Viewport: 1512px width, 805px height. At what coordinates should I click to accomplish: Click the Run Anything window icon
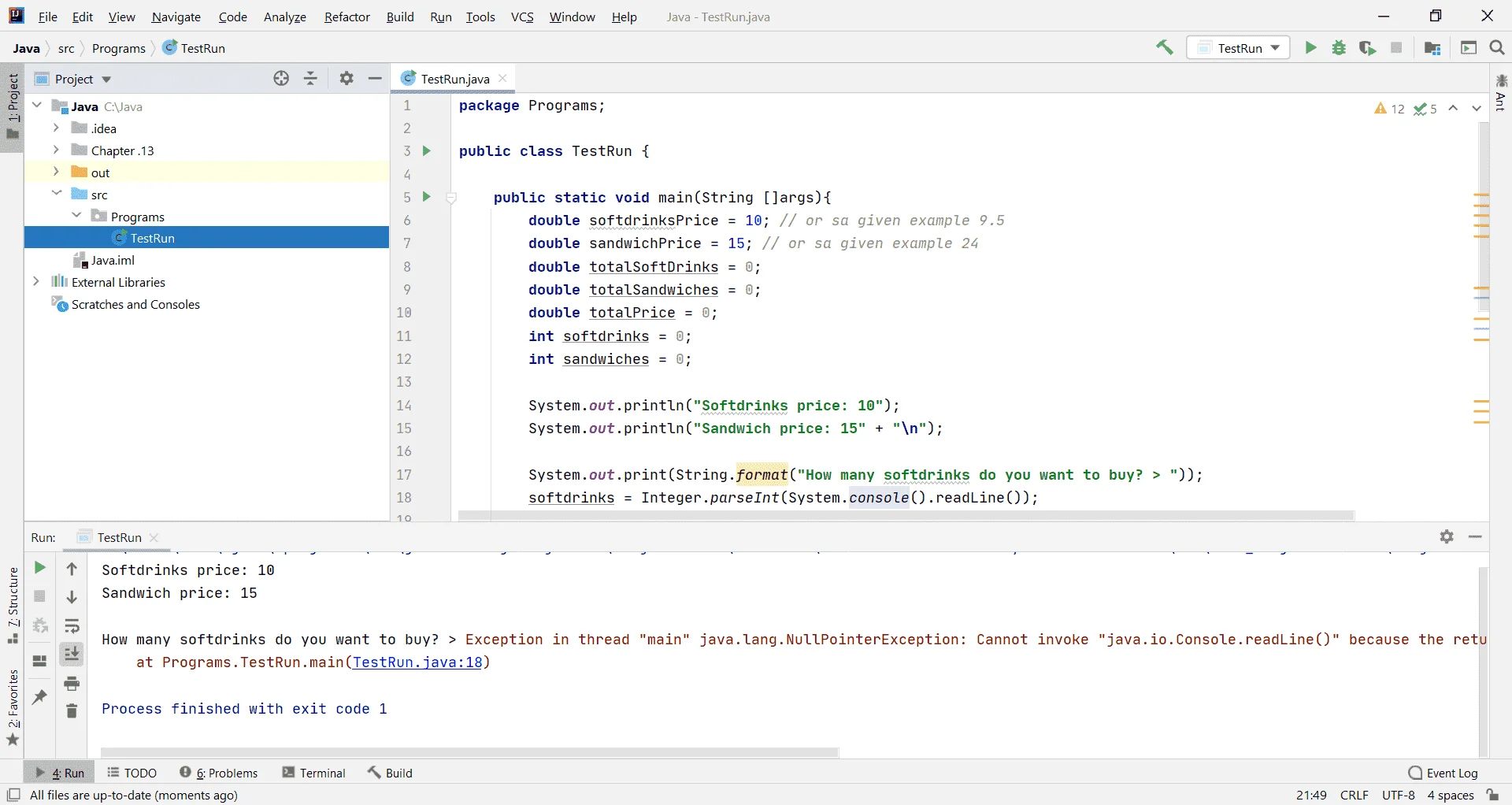tap(1469, 48)
